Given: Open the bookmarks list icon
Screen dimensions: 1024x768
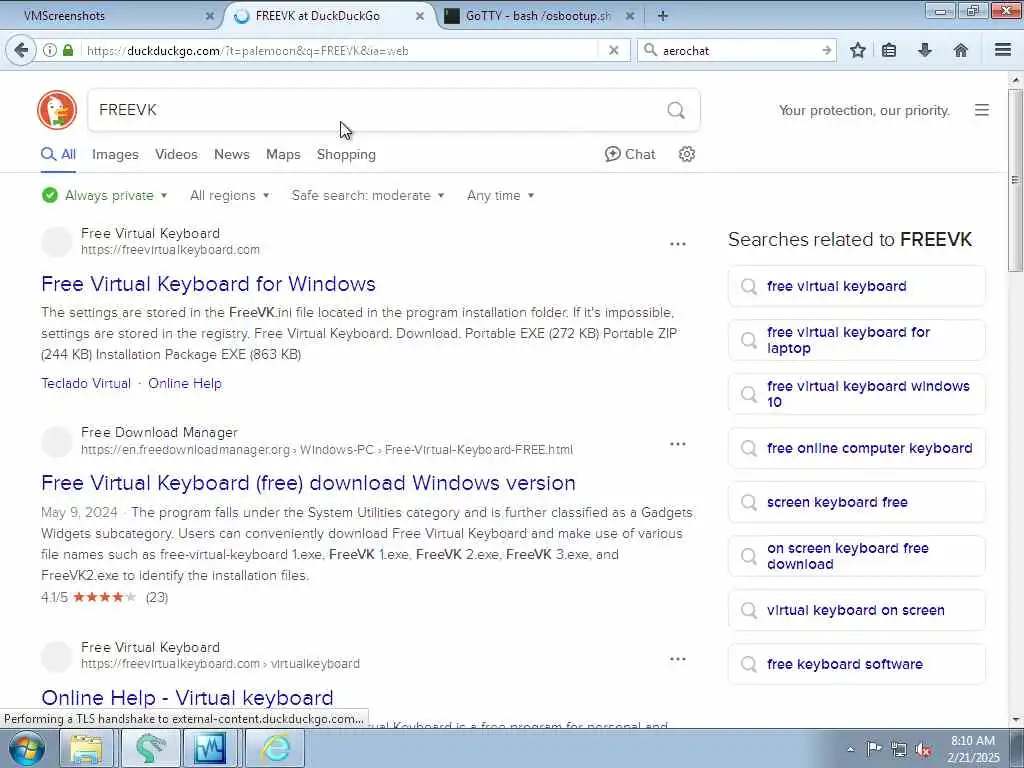Looking at the screenshot, I should [x=889, y=50].
